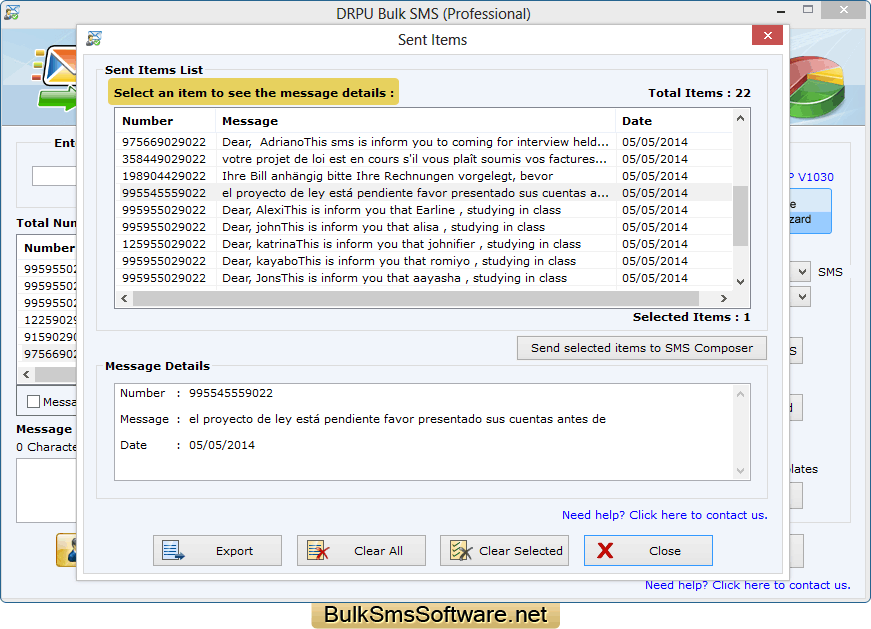Sort the list by the Number column header
871x629 pixels.
click(147, 121)
